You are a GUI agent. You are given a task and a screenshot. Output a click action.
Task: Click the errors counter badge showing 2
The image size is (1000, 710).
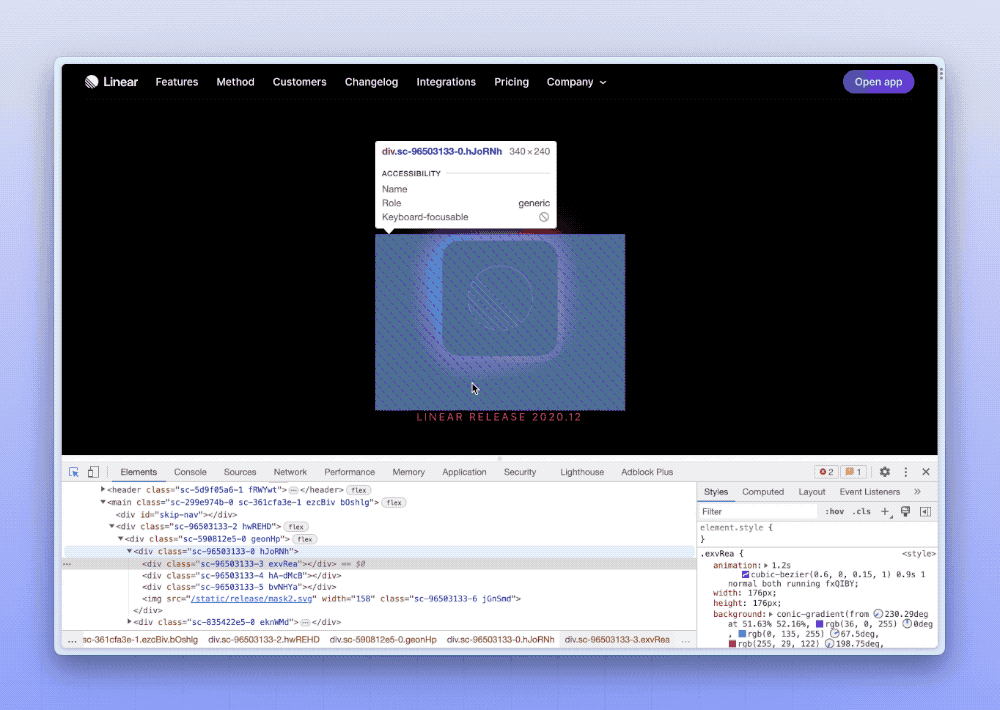point(826,472)
